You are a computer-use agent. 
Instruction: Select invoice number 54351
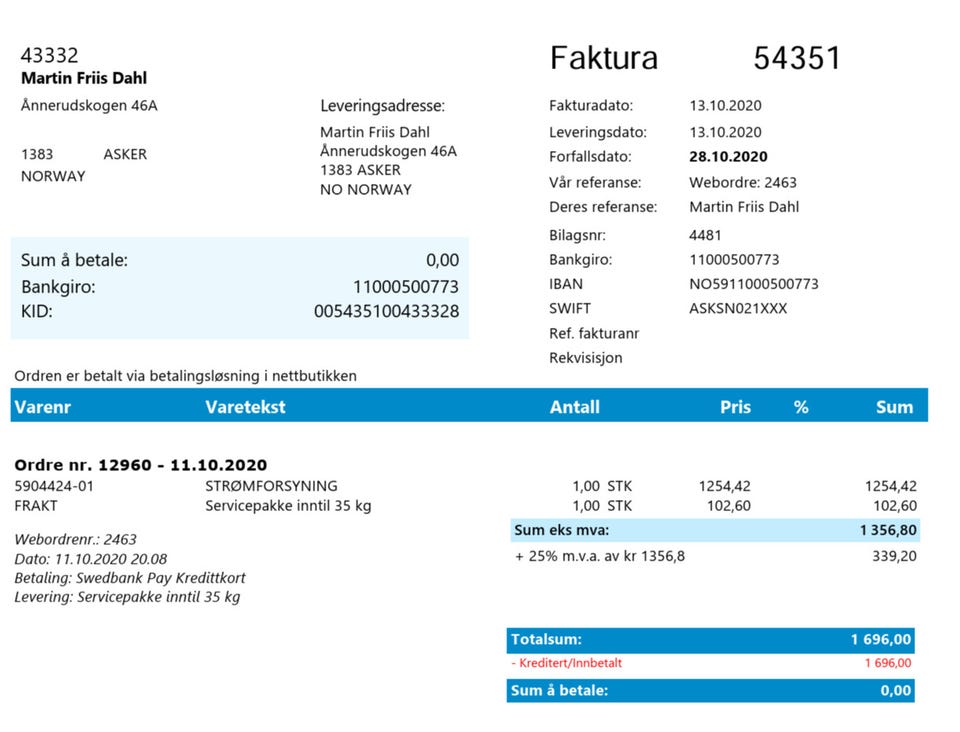point(797,58)
